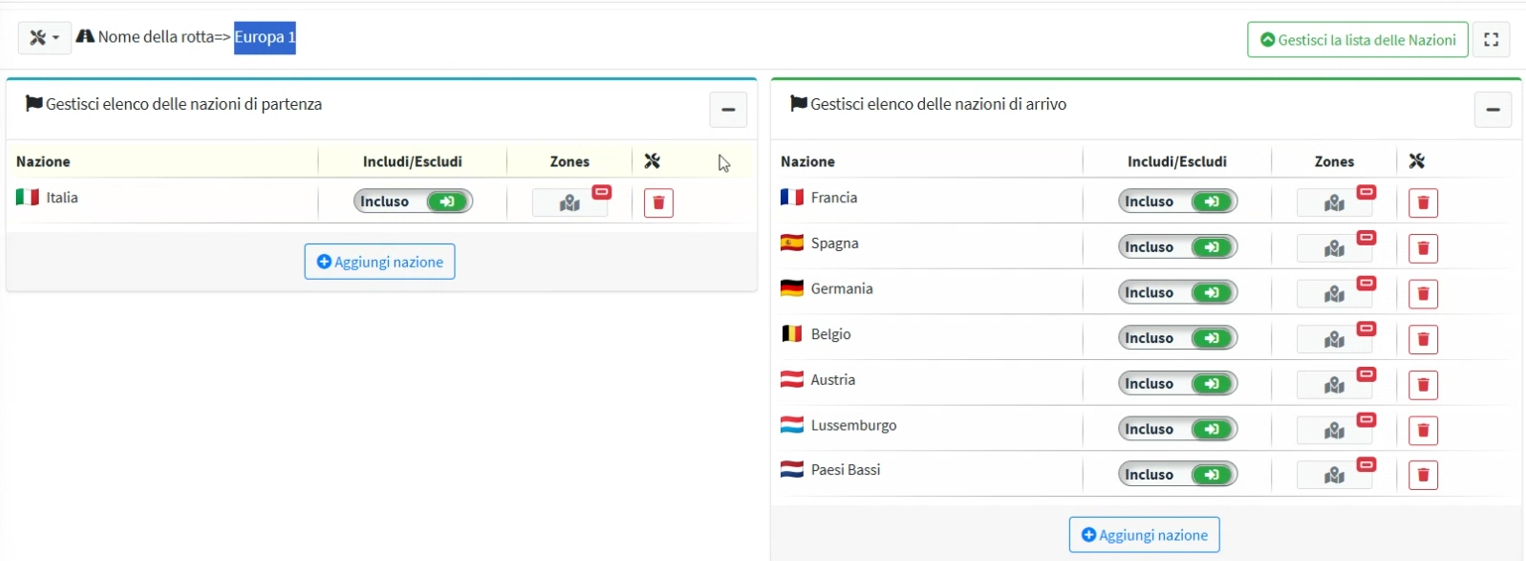The image size is (1526, 561).
Task: Delete Belgio row via trash icon
Action: [x=1423, y=340]
